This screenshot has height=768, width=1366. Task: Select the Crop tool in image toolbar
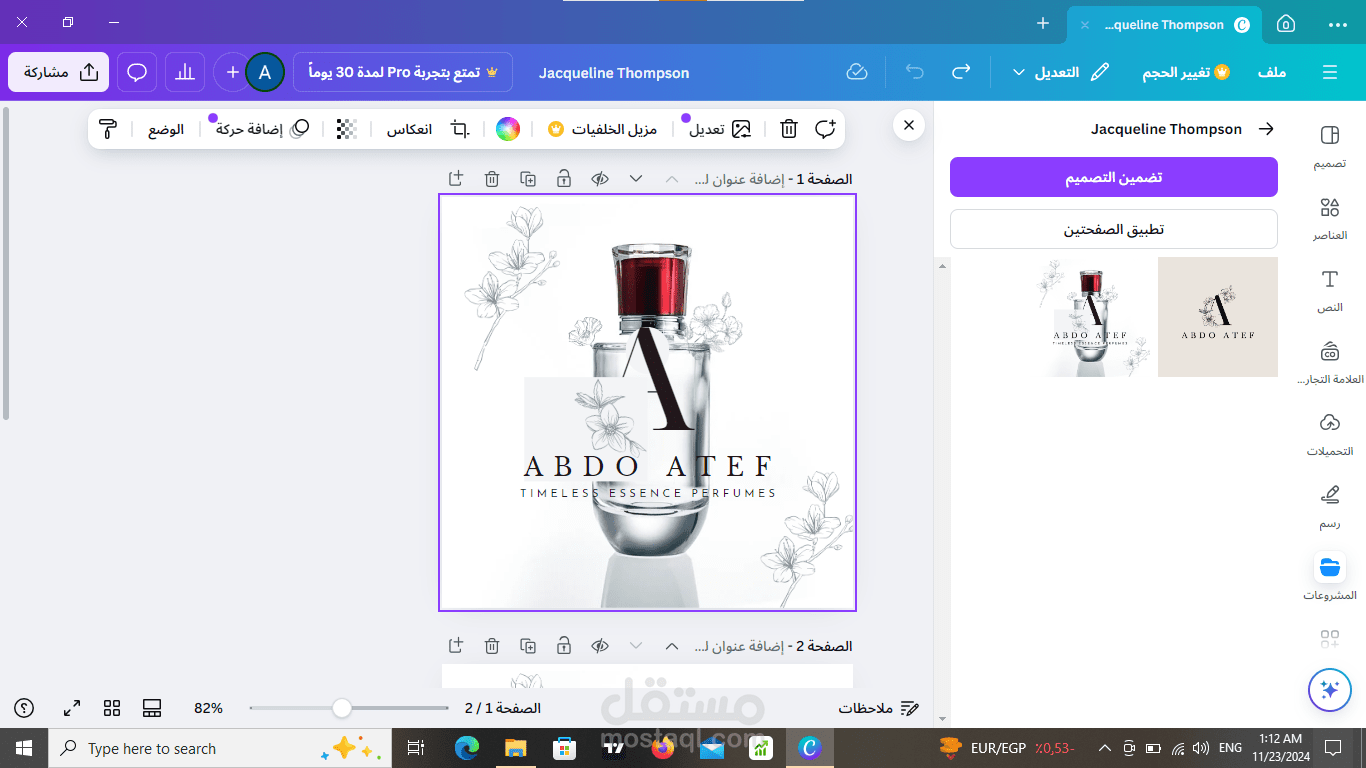click(459, 129)
